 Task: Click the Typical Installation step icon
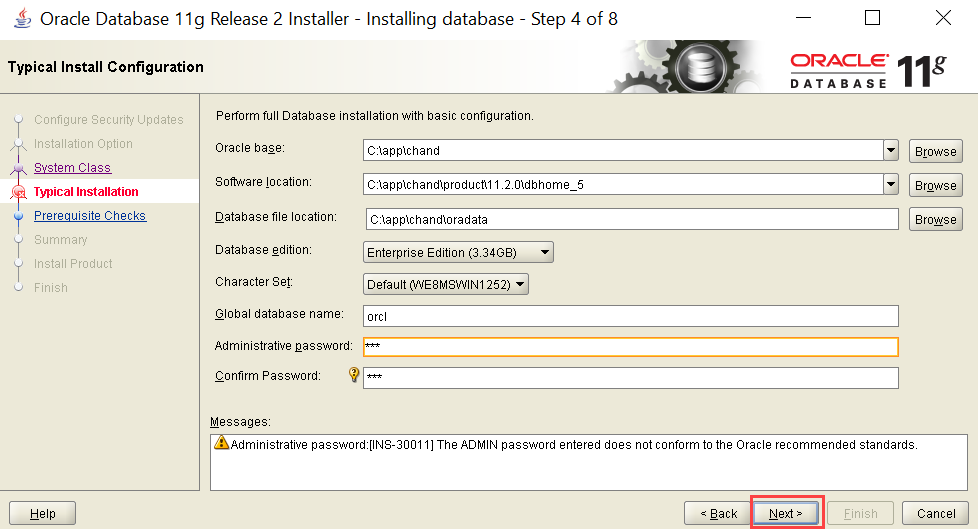tap(19, 192)
